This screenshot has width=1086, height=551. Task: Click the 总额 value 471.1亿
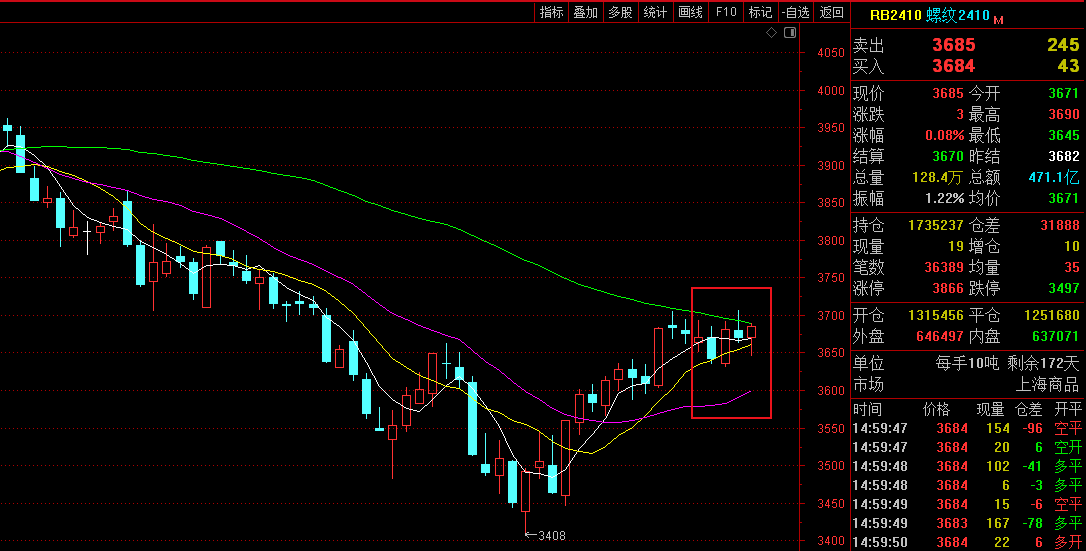(1054, 177)
